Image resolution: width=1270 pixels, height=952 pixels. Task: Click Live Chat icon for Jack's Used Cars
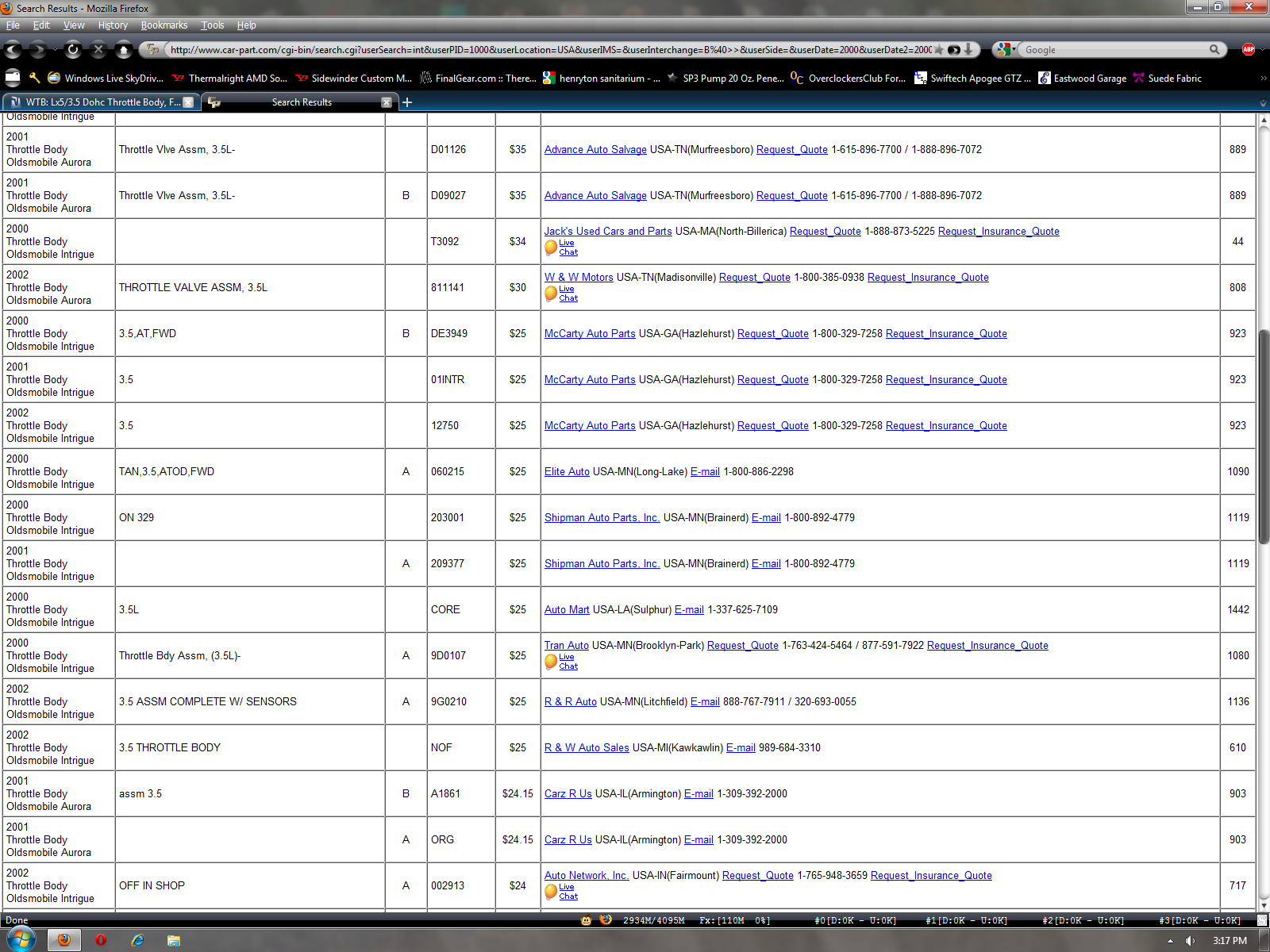561,248
